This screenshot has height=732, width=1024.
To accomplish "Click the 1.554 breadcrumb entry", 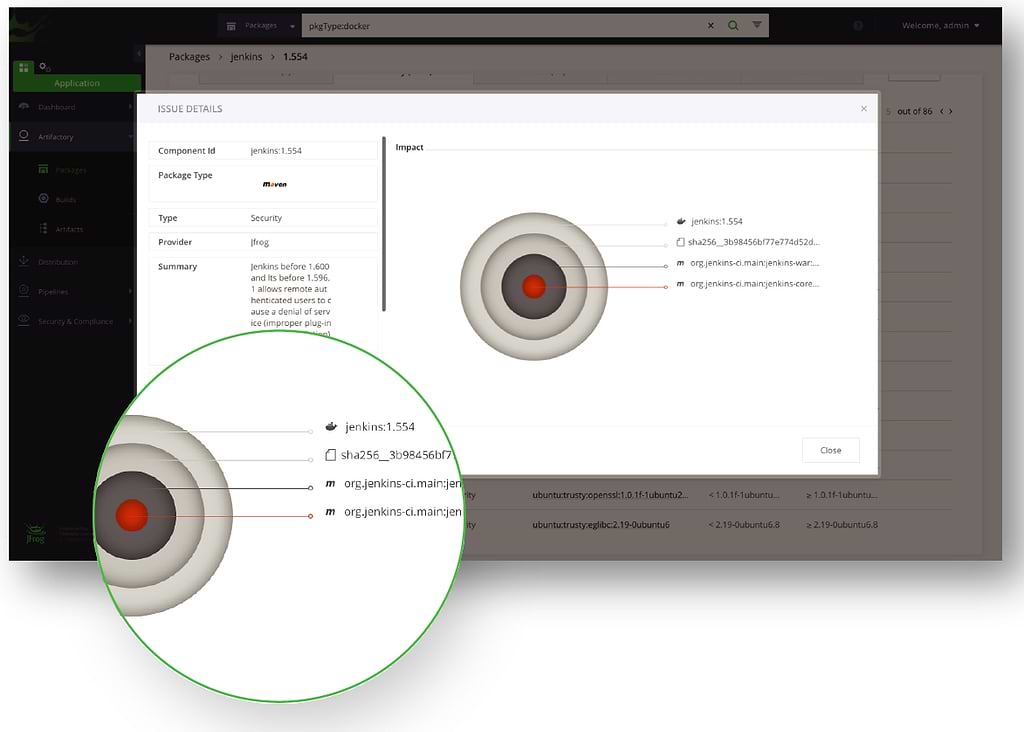I will point(295,57).
